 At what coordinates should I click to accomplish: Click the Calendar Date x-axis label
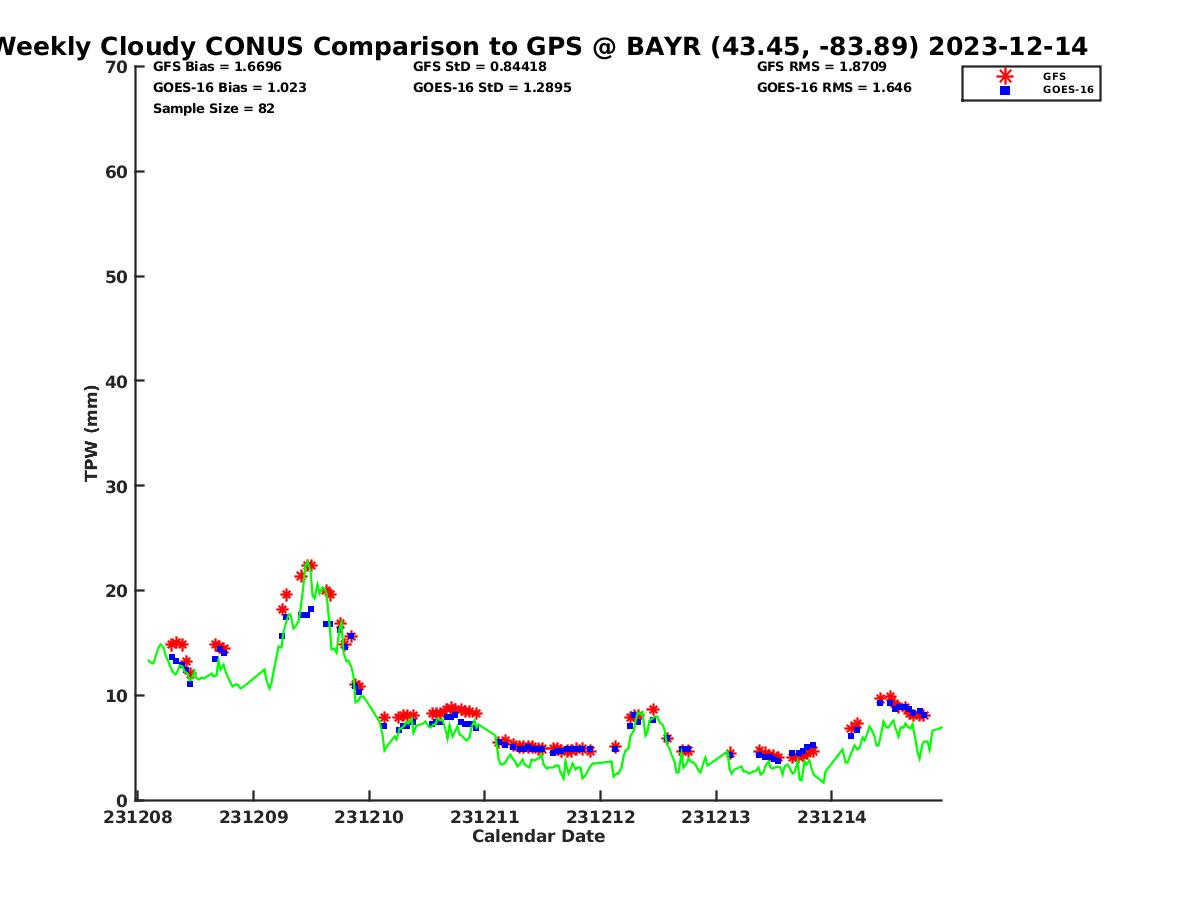[x=538, y=837]
